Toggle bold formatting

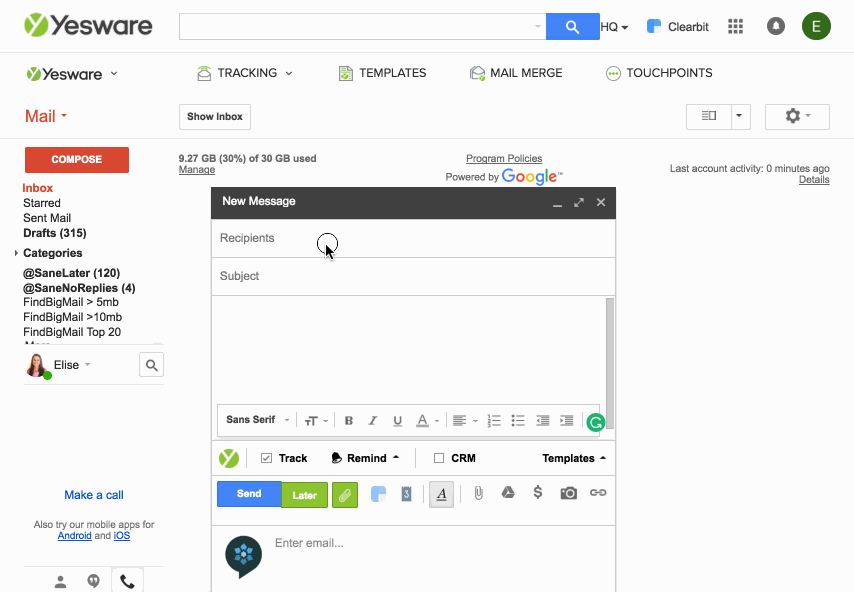point(349,421)
